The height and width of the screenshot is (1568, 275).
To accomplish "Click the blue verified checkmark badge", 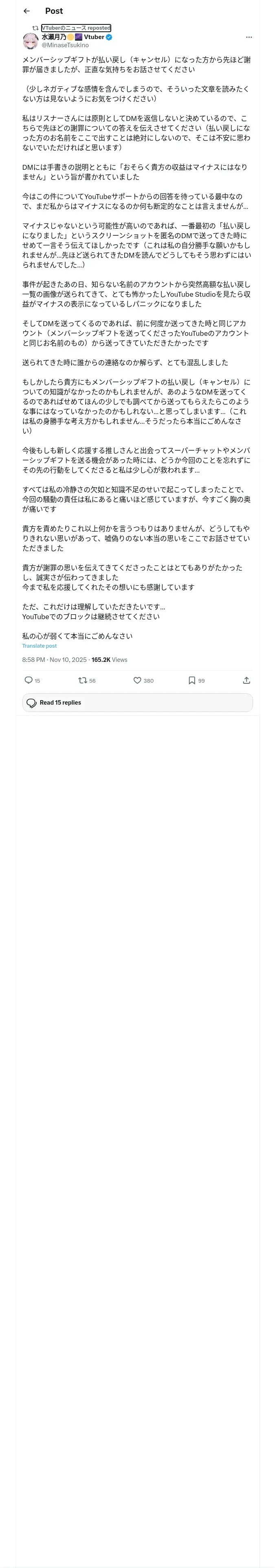I will tap(109, 37).
